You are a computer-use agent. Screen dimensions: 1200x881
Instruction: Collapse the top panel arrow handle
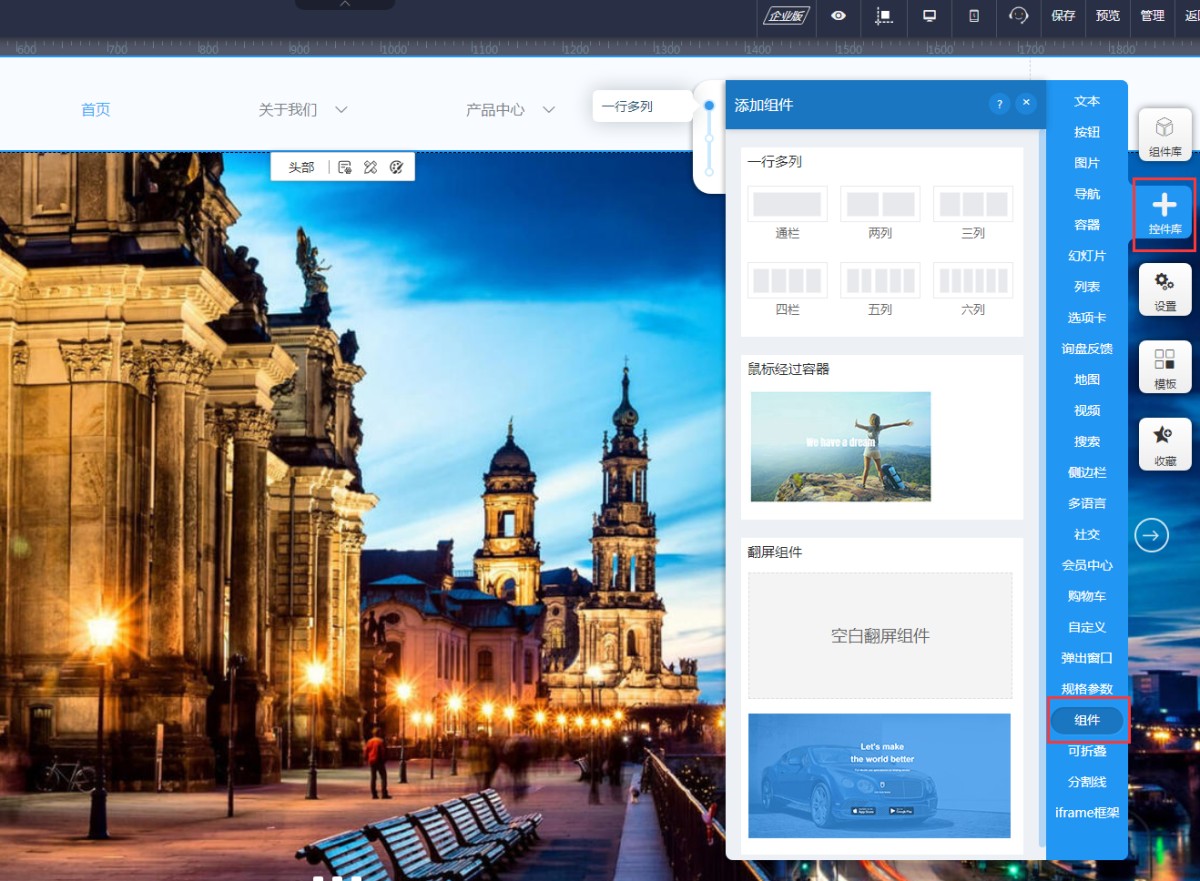pos(345,5)
